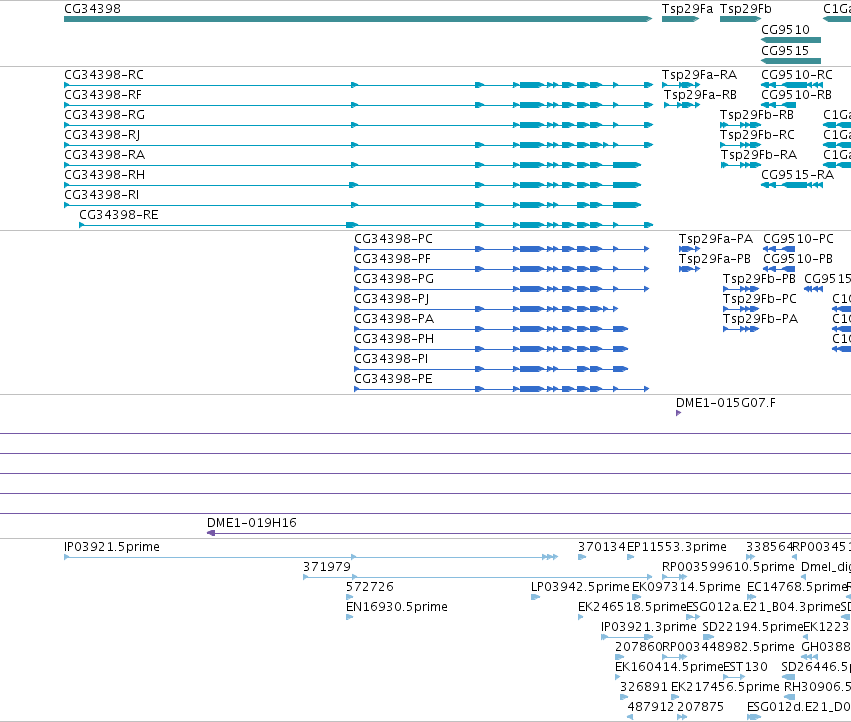
Task: Click the arrow marker under LP03942.5prime
Action: click(535, 597)
